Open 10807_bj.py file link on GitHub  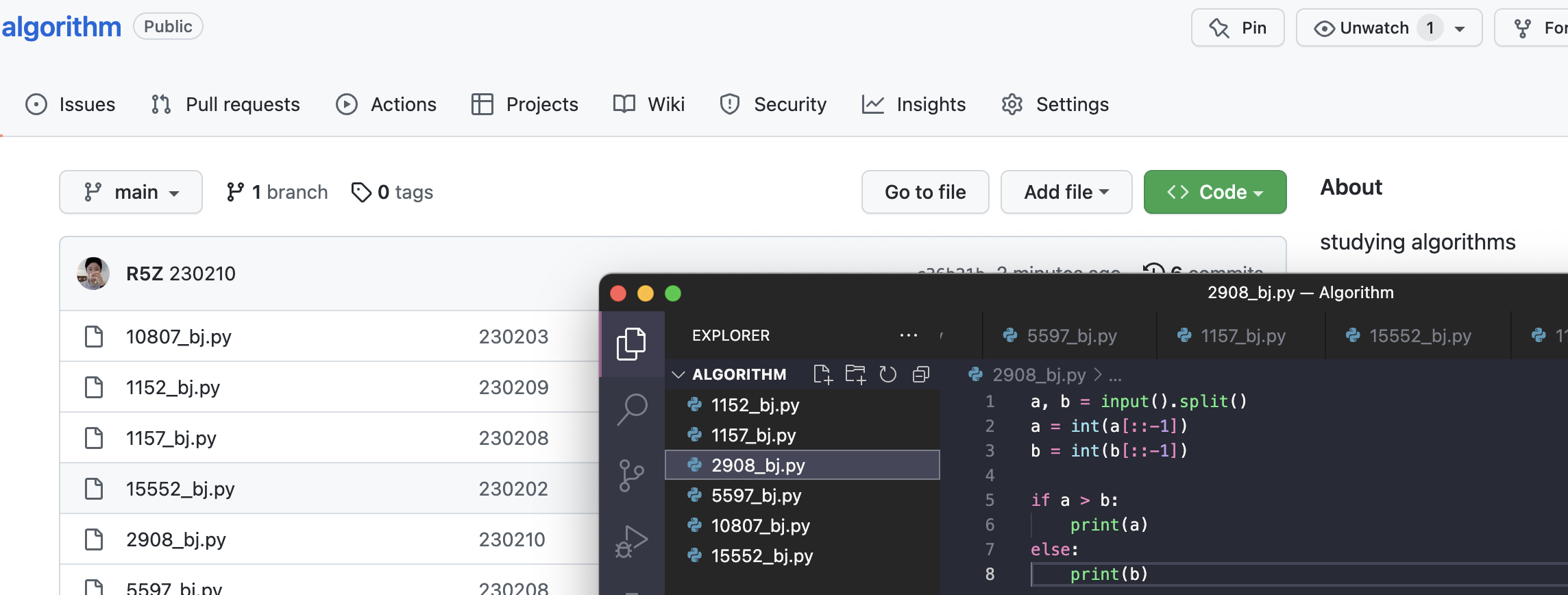178,337
